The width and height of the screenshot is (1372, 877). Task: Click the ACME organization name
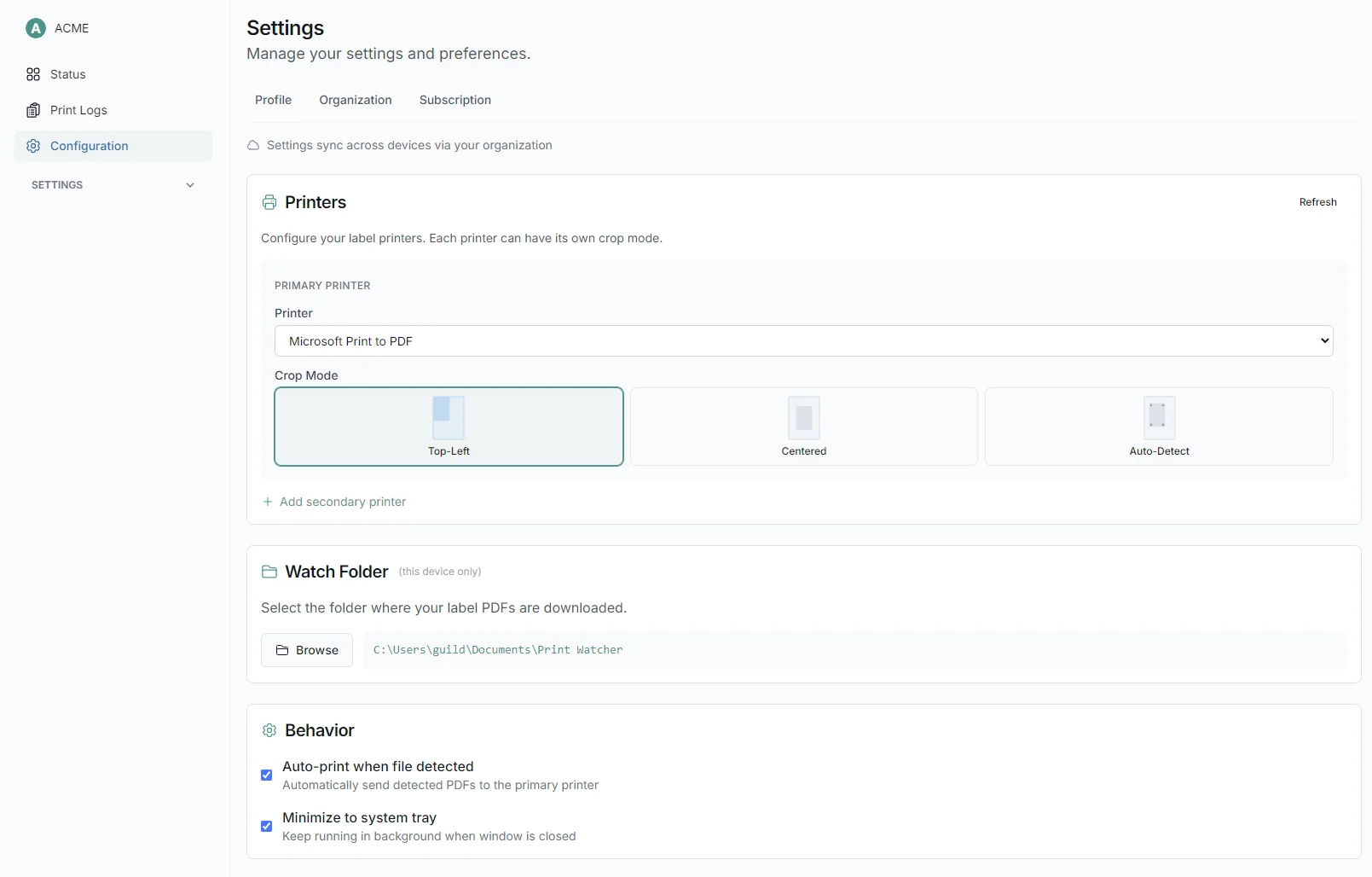pyautogui.click(x=72, y=28)
